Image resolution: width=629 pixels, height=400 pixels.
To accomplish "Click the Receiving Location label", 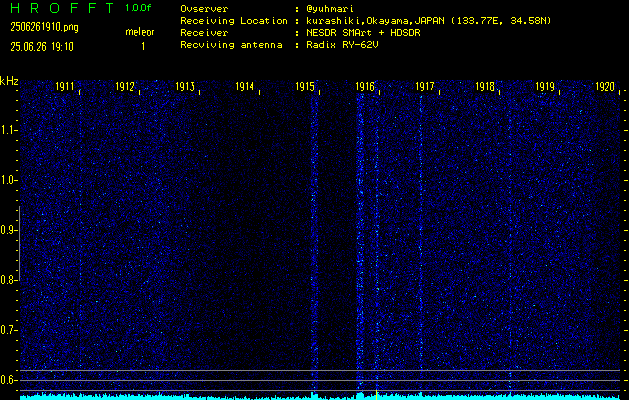I will click(234, 20).
